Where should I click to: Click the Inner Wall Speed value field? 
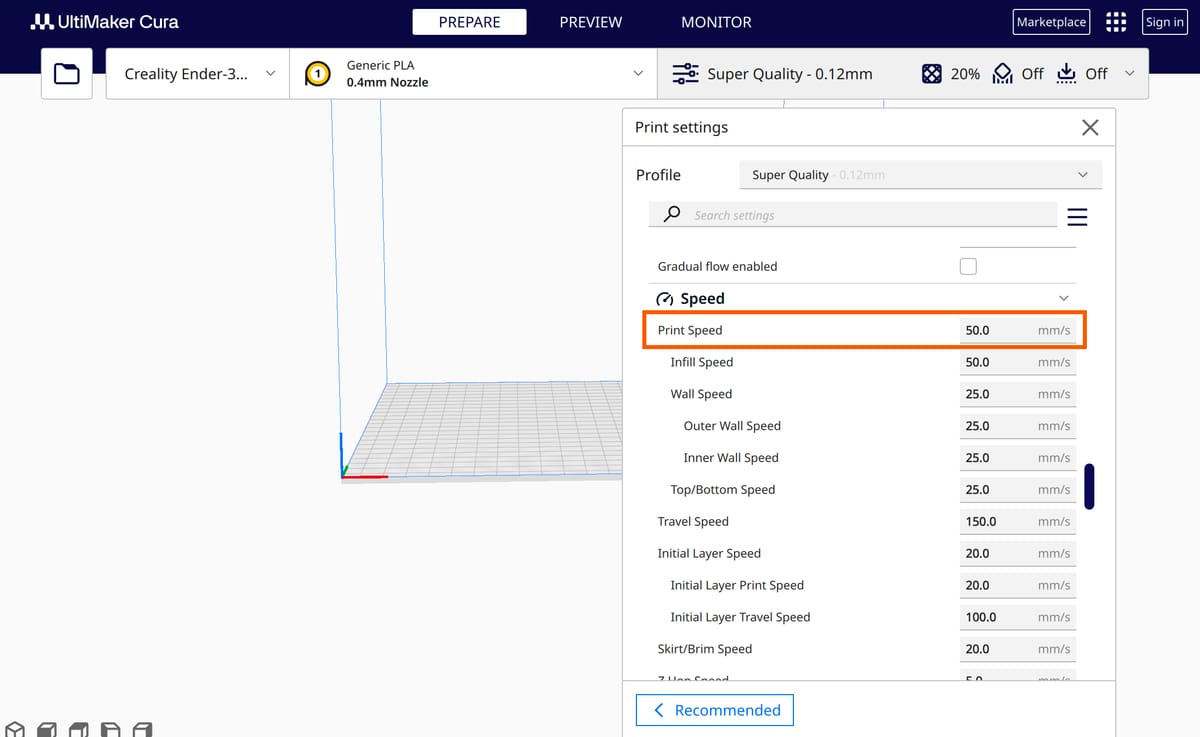[1017, 458]
